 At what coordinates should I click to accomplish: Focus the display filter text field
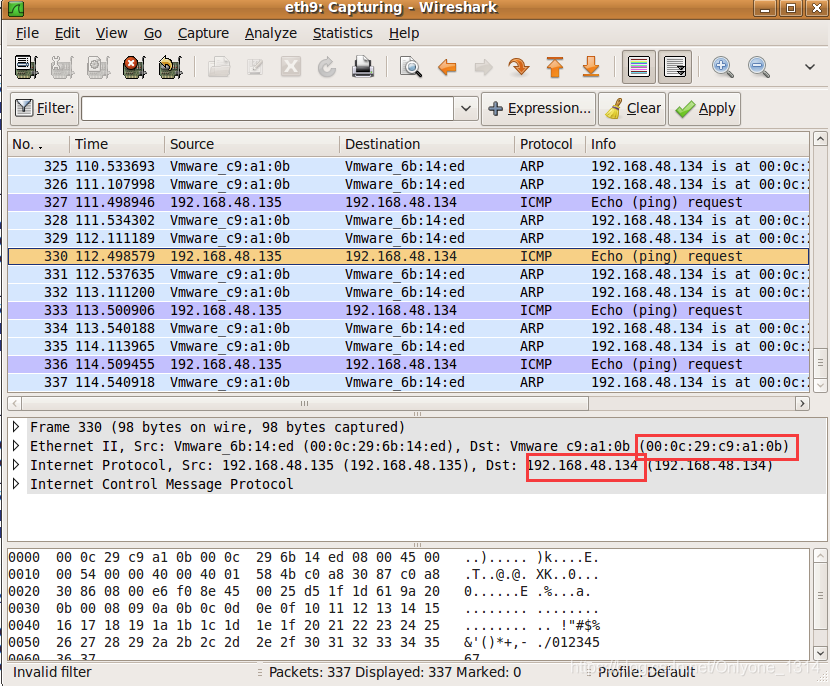click(267, 109)
